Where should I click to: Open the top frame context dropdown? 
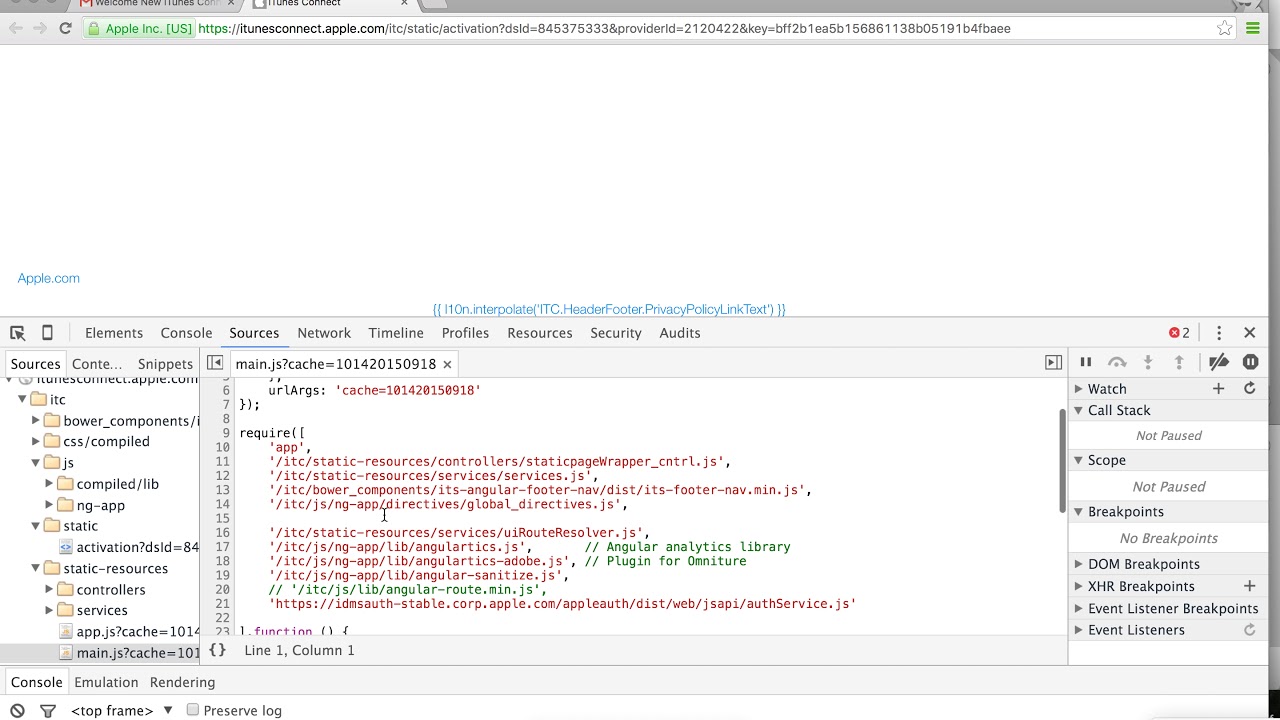point(121,711)
